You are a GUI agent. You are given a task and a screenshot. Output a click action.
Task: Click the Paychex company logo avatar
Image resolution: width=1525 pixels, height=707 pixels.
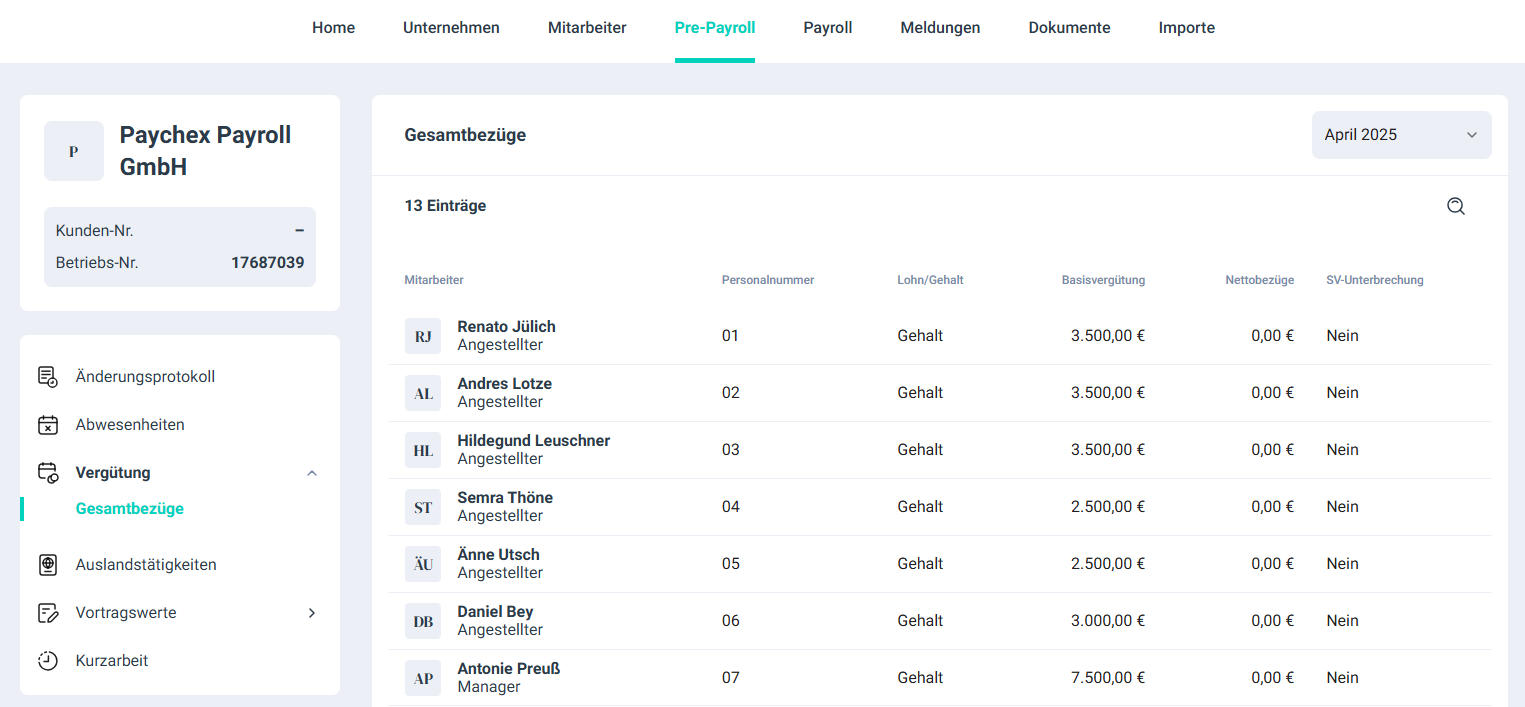(x=74, y=151)
